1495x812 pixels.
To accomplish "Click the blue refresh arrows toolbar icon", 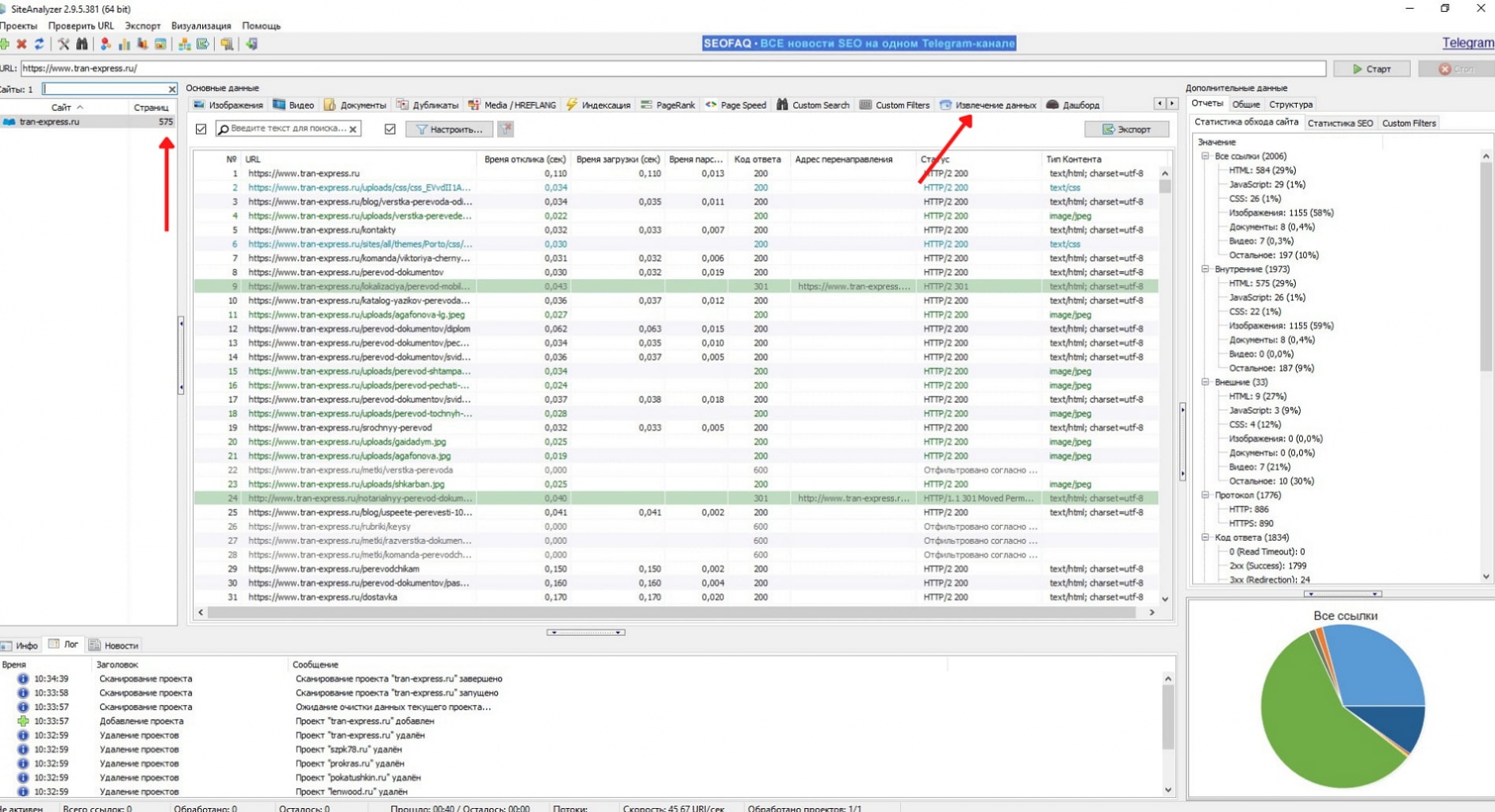I will click(x=39, y=44).
